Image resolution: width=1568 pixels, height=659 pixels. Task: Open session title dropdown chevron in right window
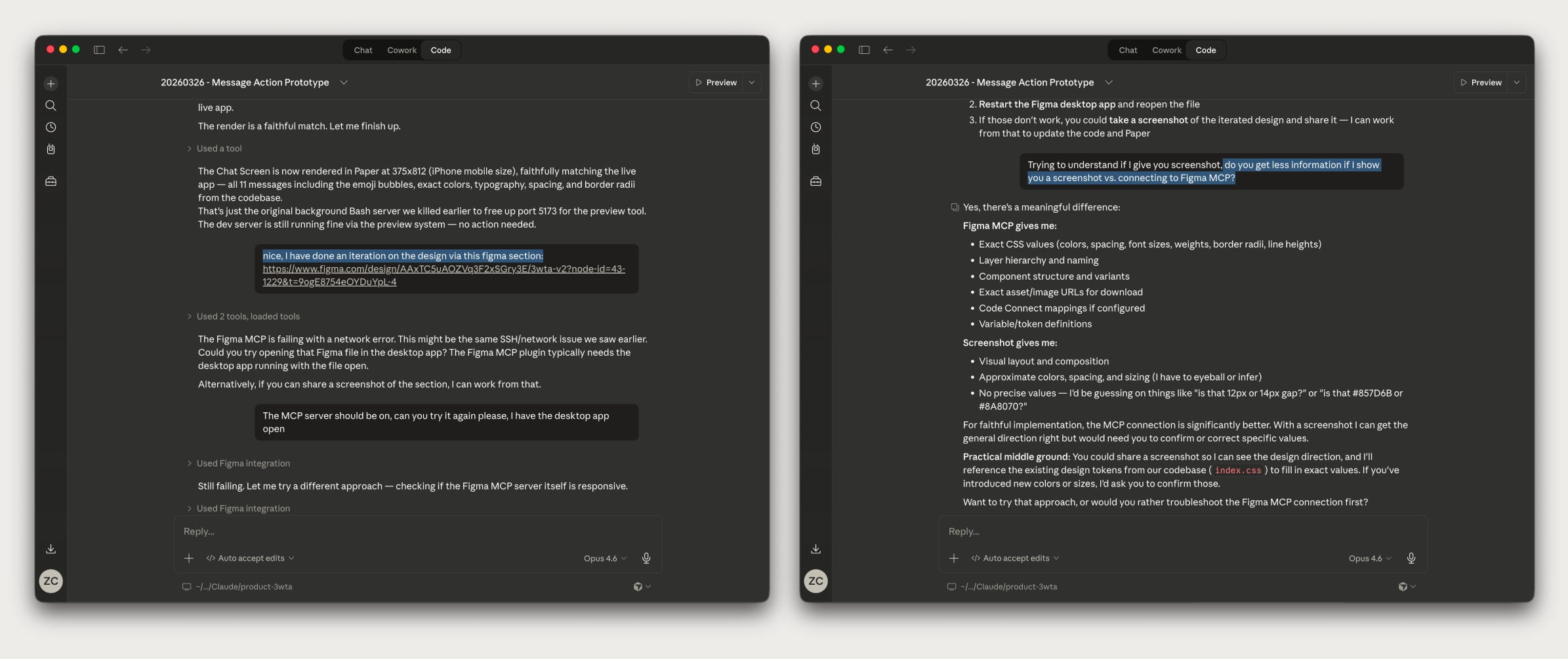[1109, 83]
